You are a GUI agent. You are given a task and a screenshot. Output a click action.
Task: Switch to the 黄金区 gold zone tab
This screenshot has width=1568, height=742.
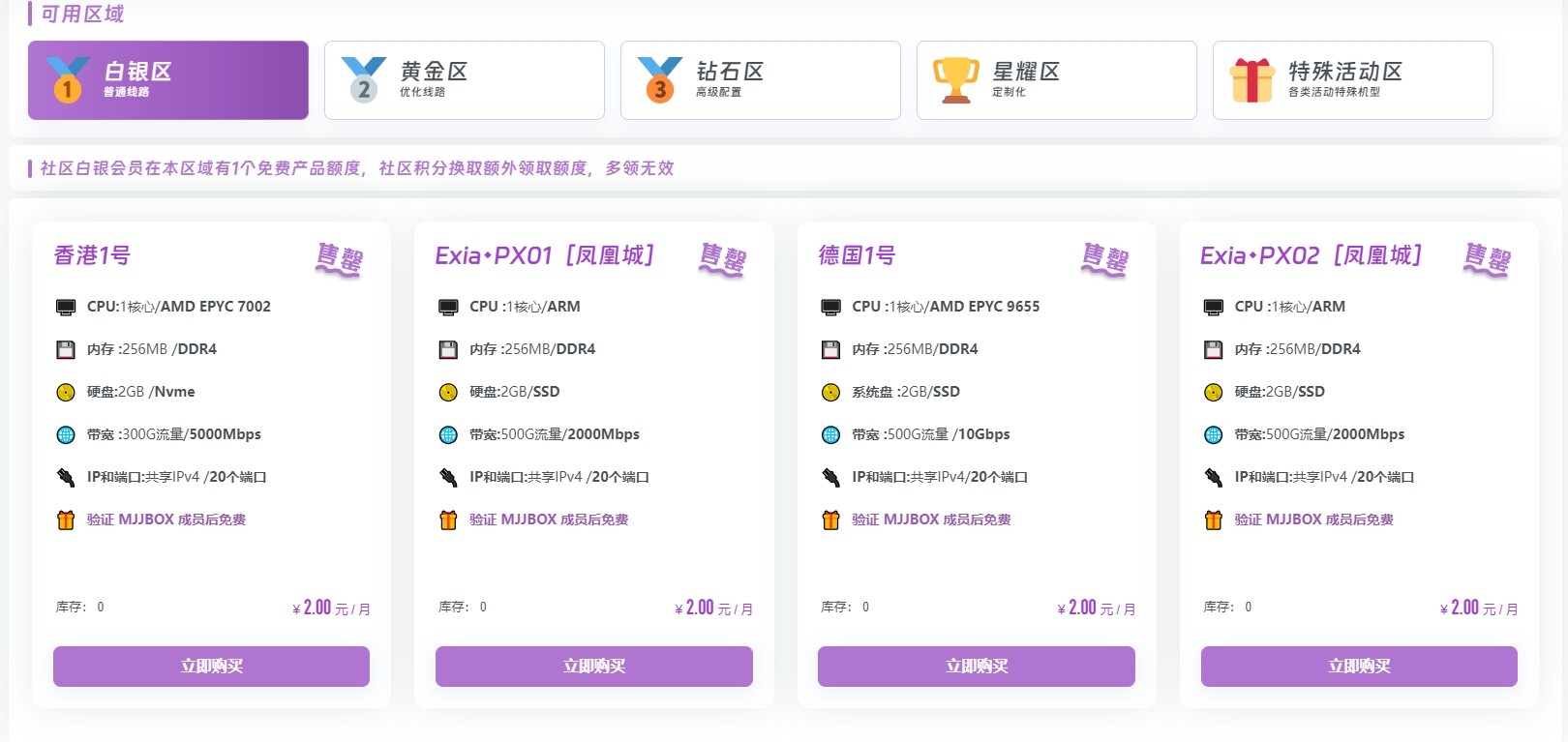465,80
